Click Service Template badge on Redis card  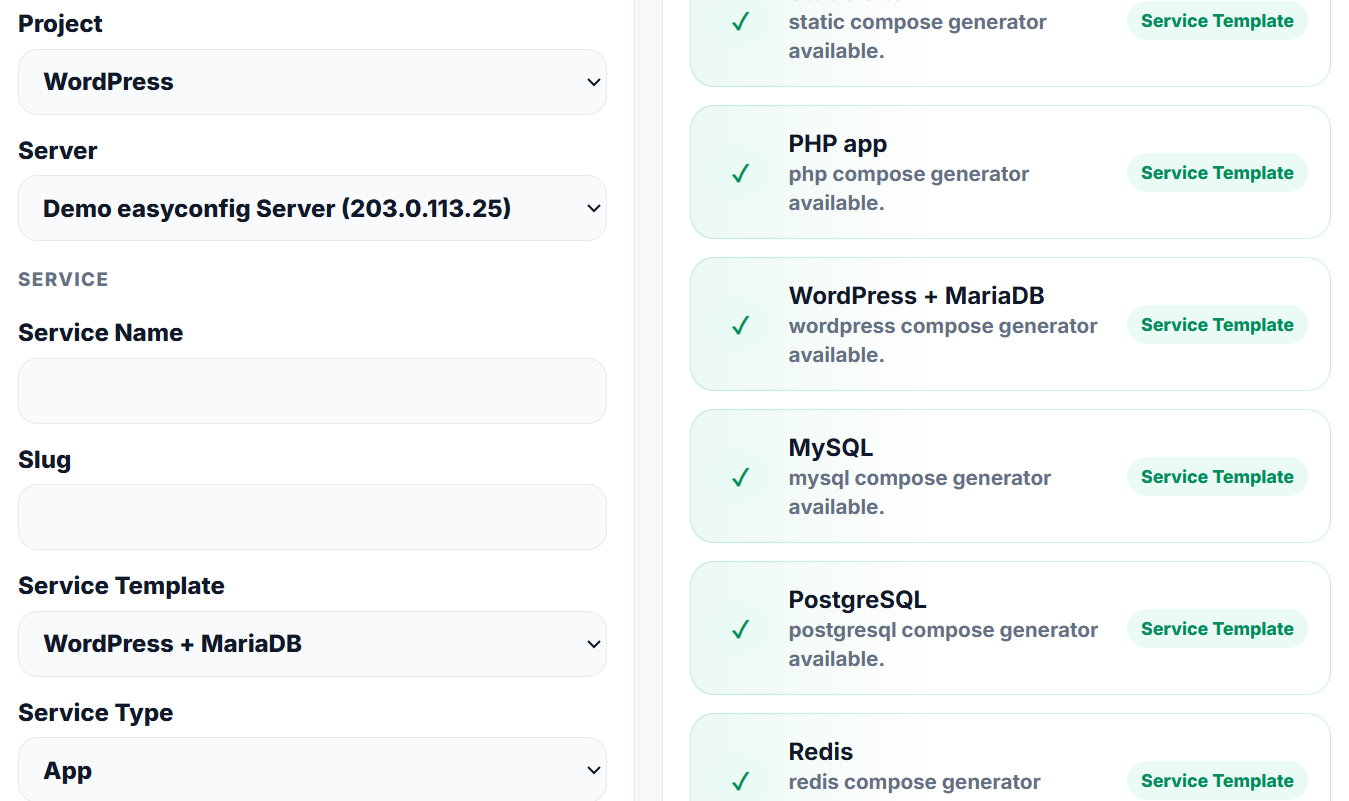(1217, 781)
